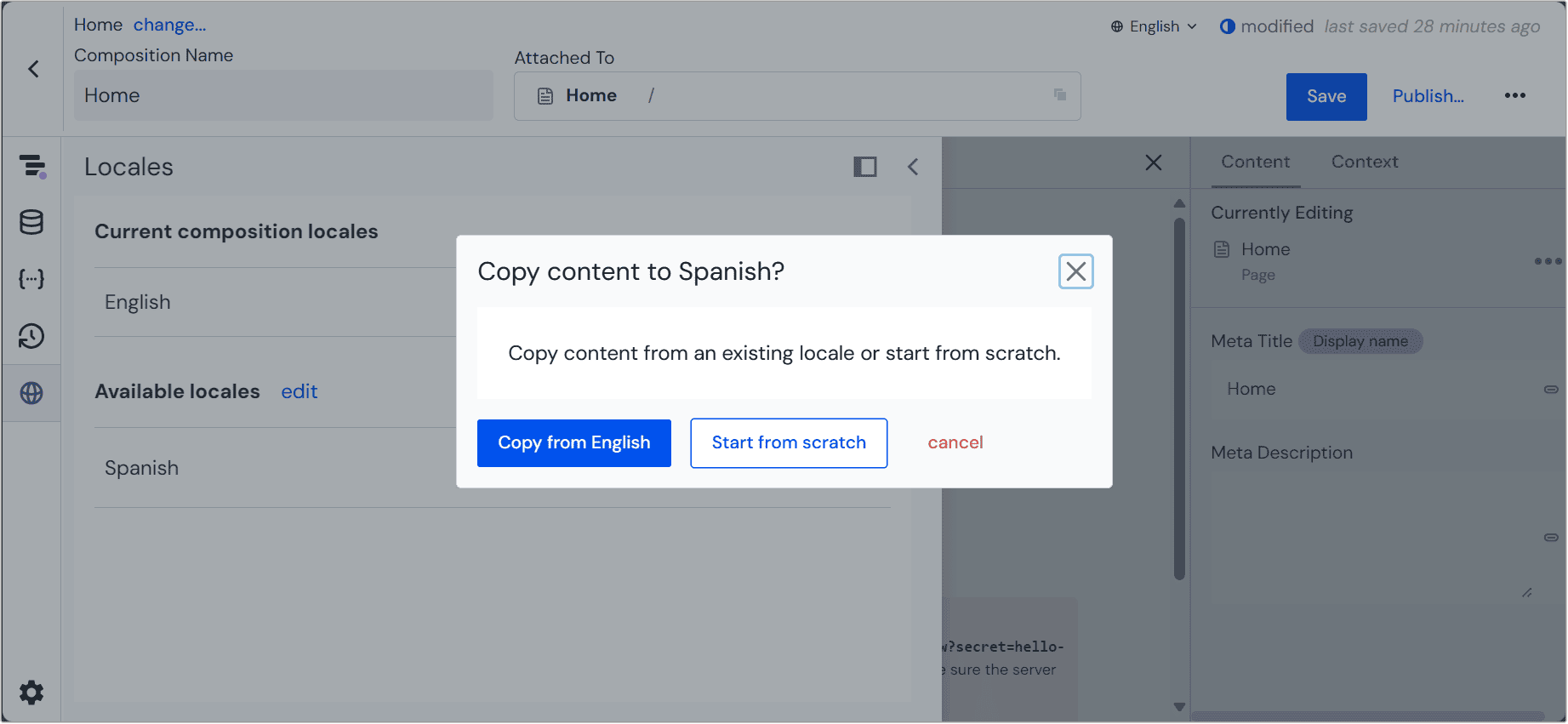
Task: Open the structure tree sidebar icon
Action: click(x=31, y=166)
